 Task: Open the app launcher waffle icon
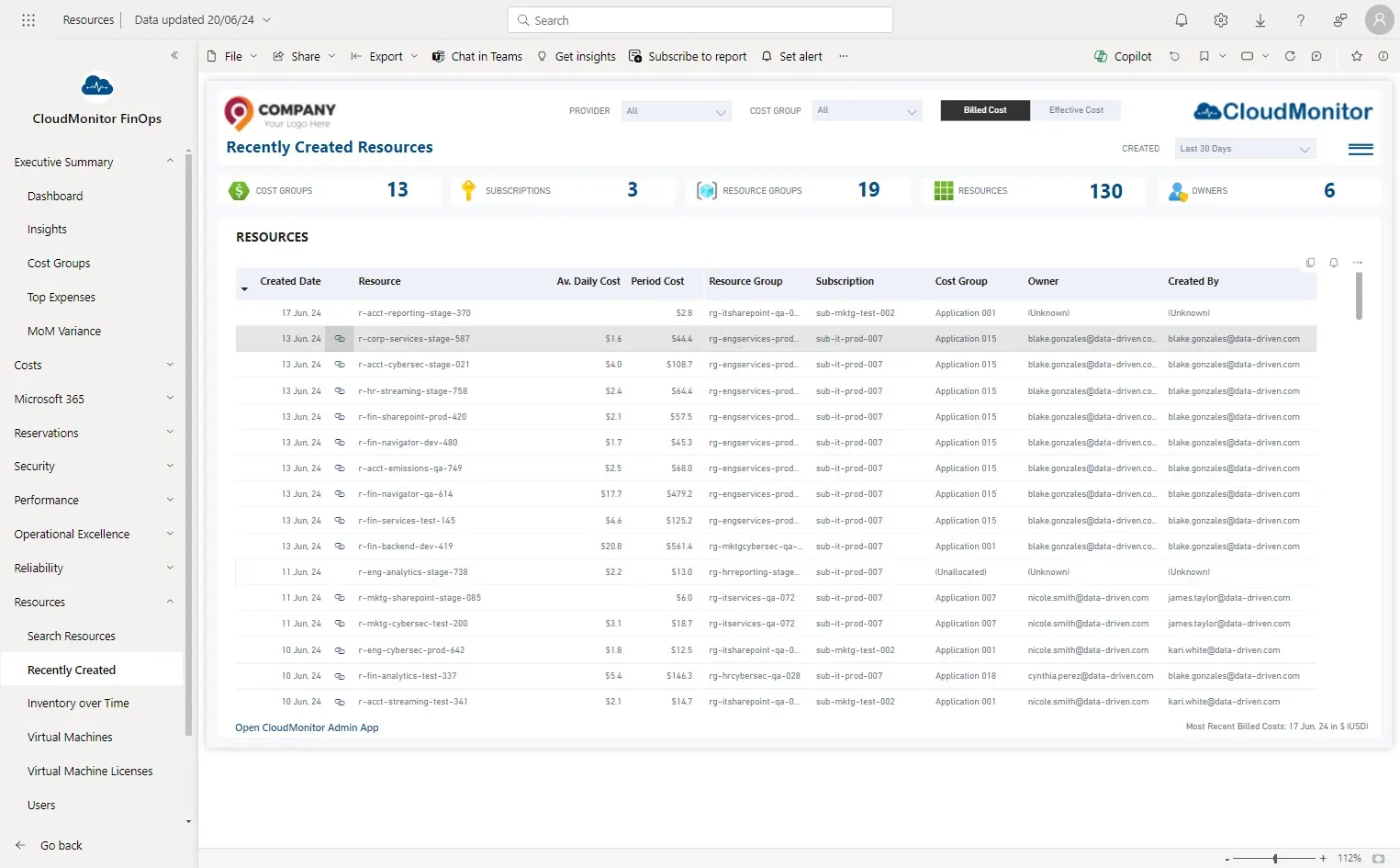28,19
